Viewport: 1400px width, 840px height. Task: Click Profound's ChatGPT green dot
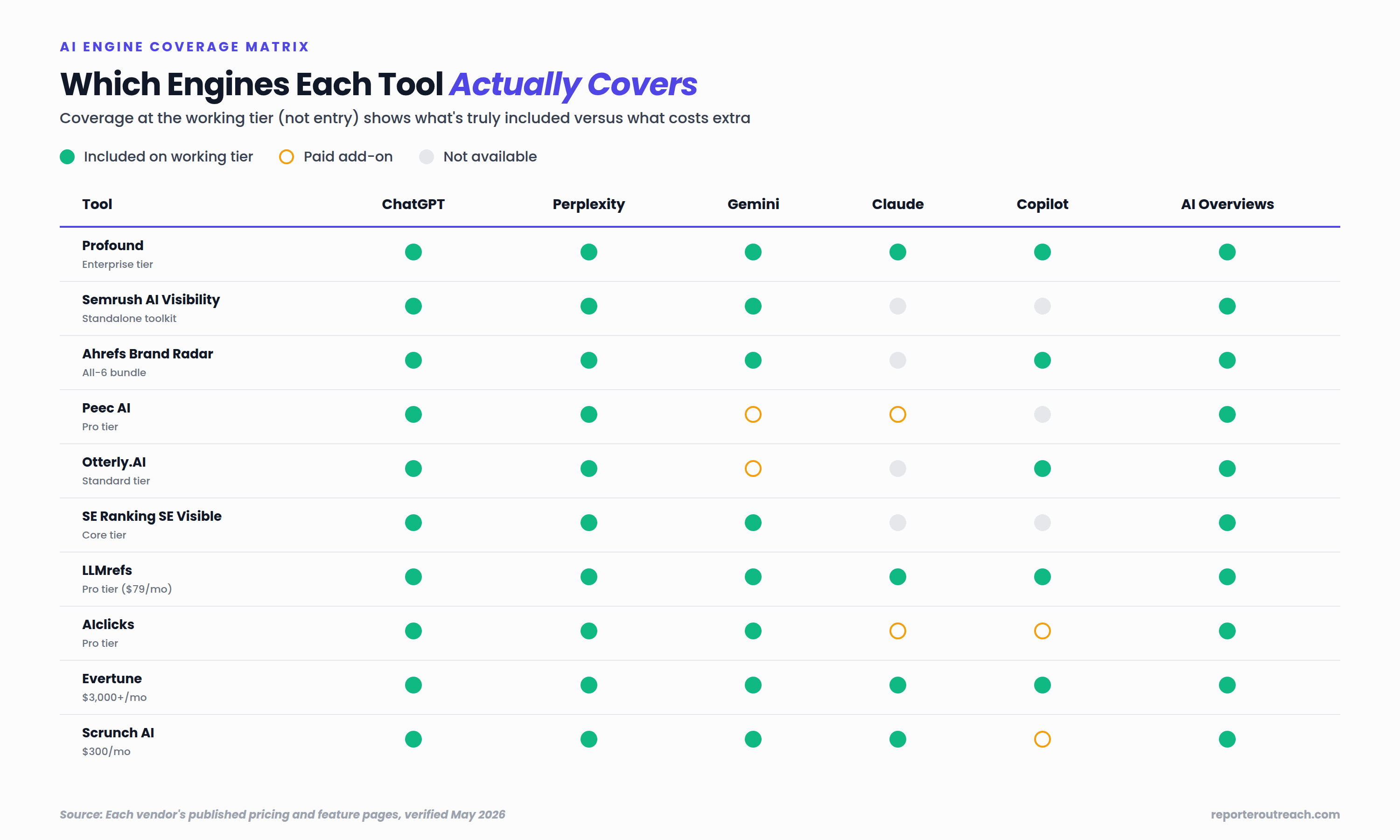click(x=413, y=252)
